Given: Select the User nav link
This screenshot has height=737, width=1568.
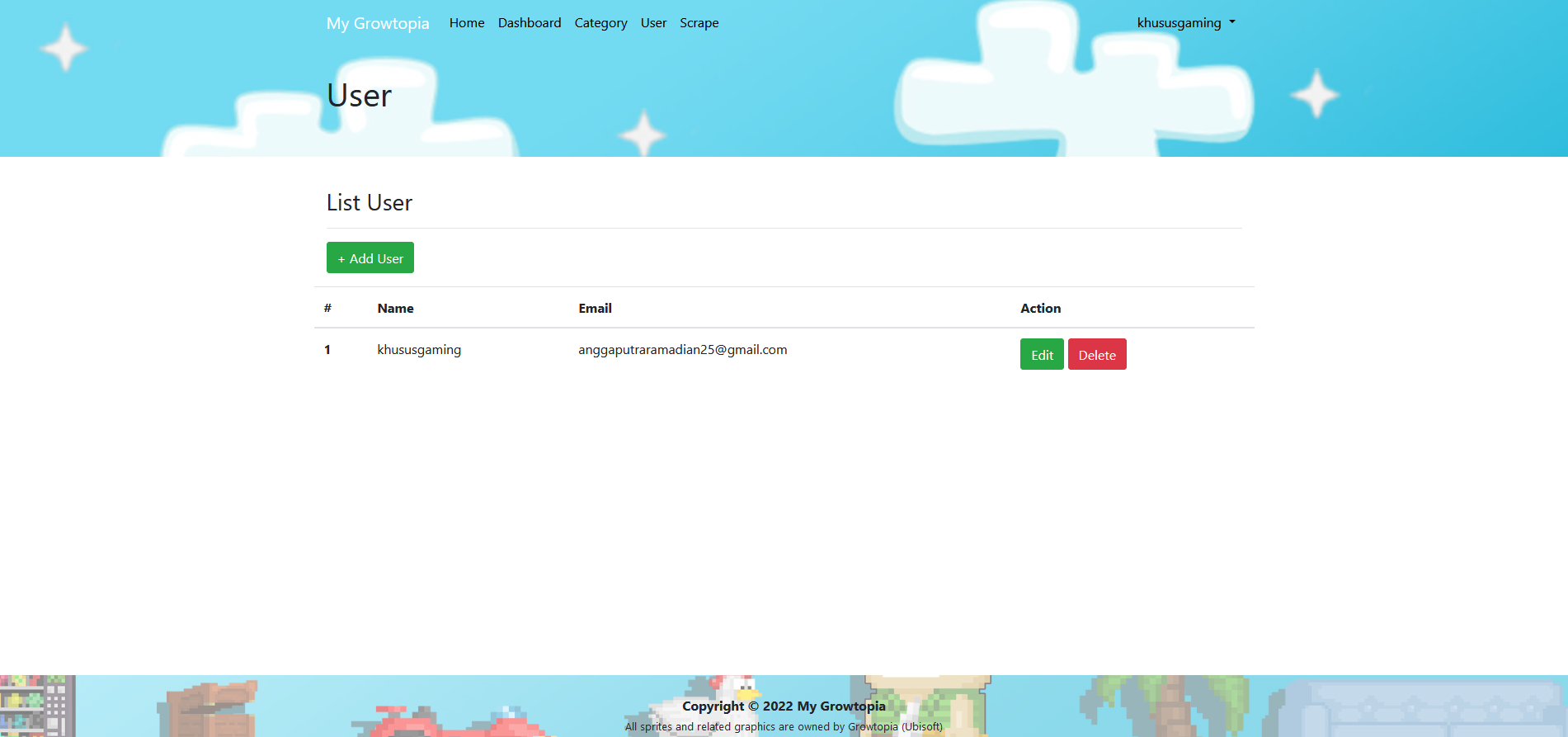Looking at the screenshot, I should 653,23.
